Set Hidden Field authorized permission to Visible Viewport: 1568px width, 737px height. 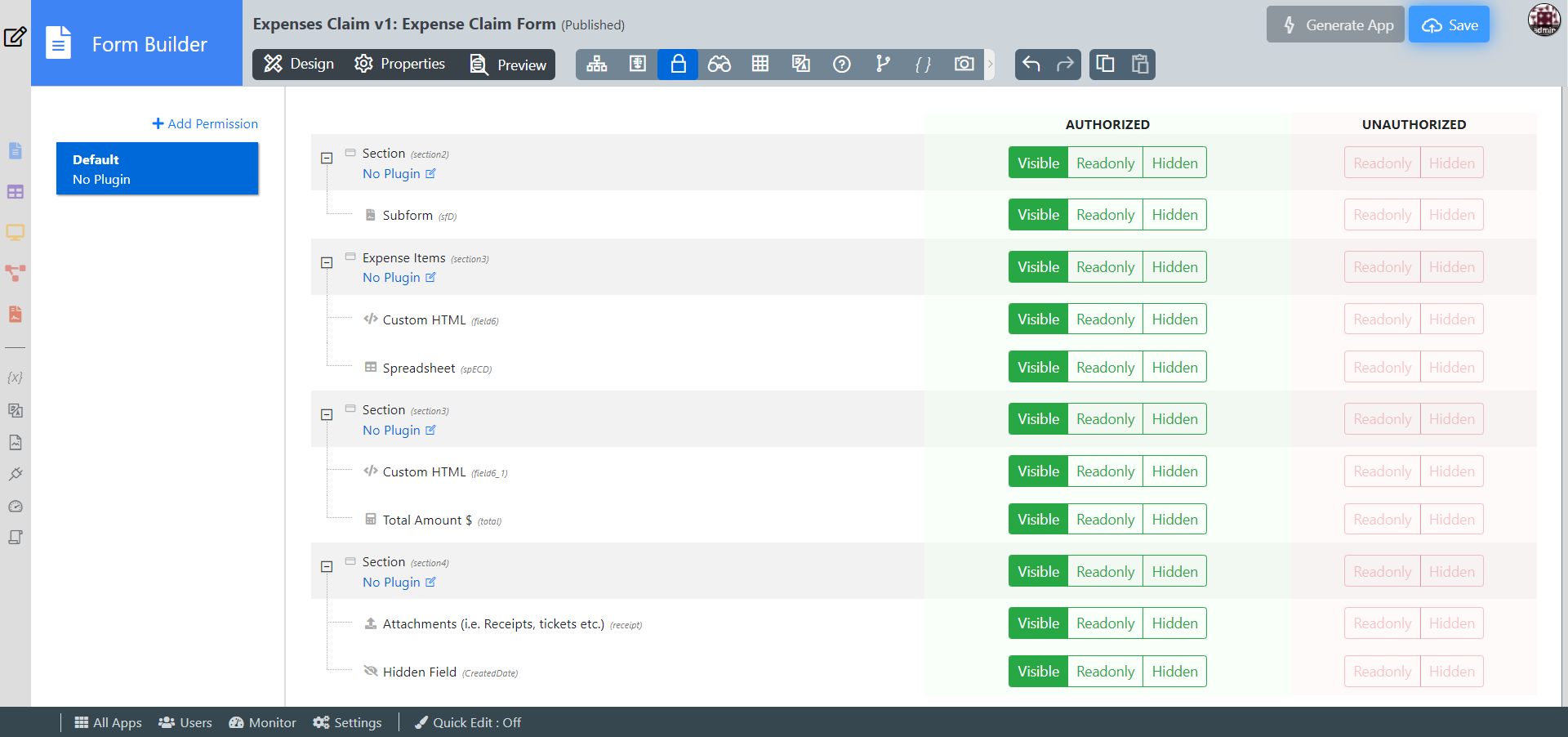pyautogui.click(x=1038, y=672)
